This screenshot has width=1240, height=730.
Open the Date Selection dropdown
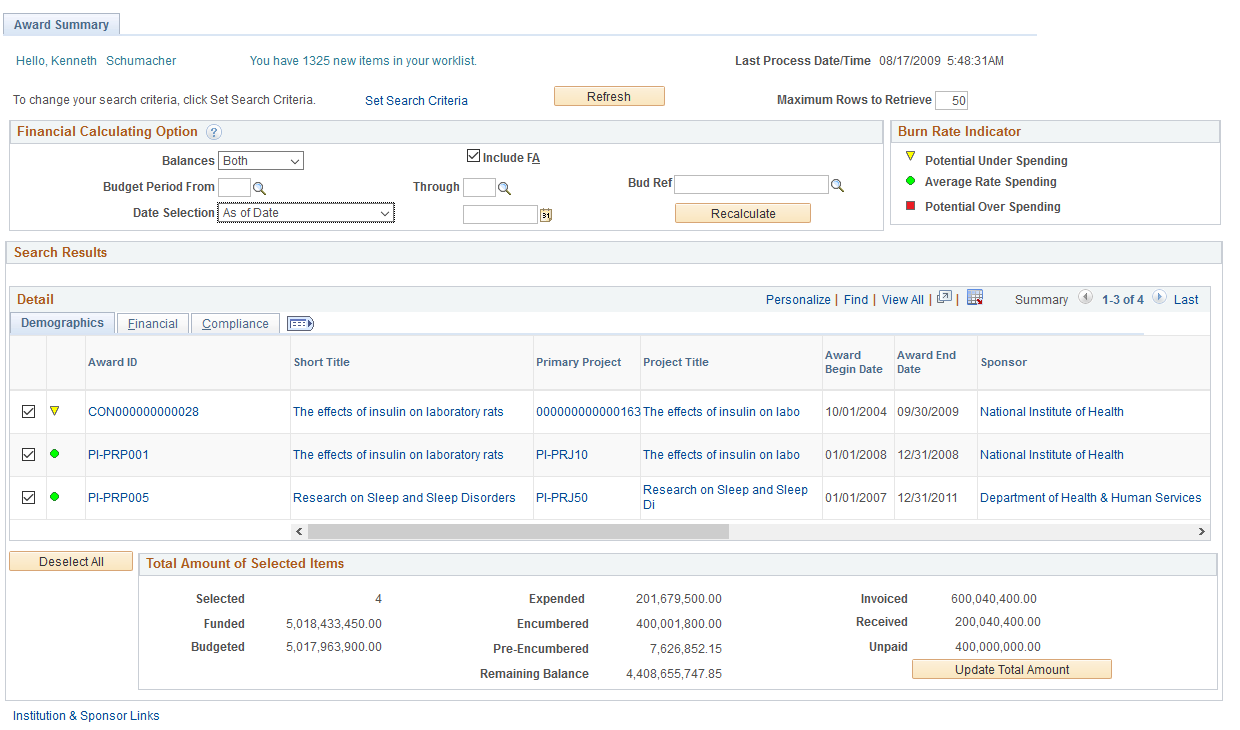point(306,213)
